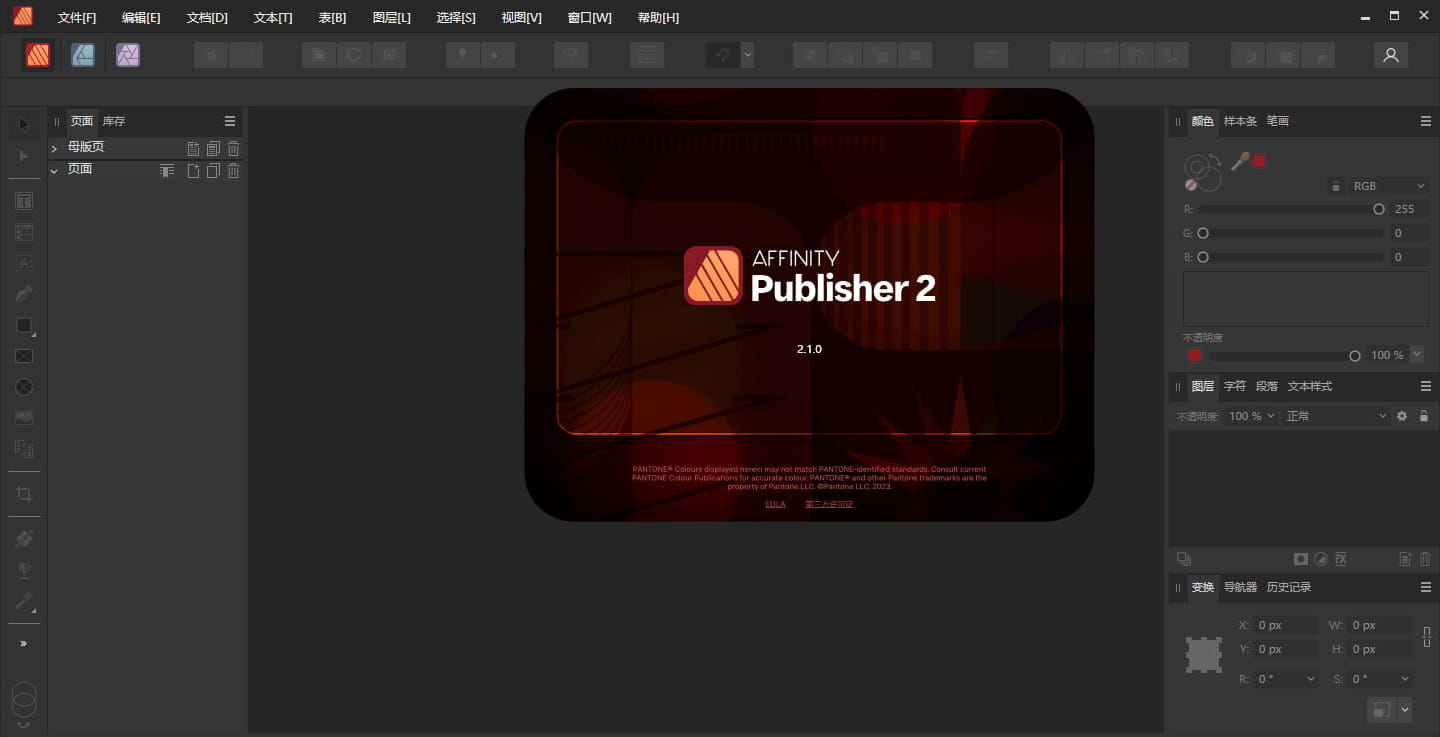Toggle the layer lock icon

point(1424,416)
